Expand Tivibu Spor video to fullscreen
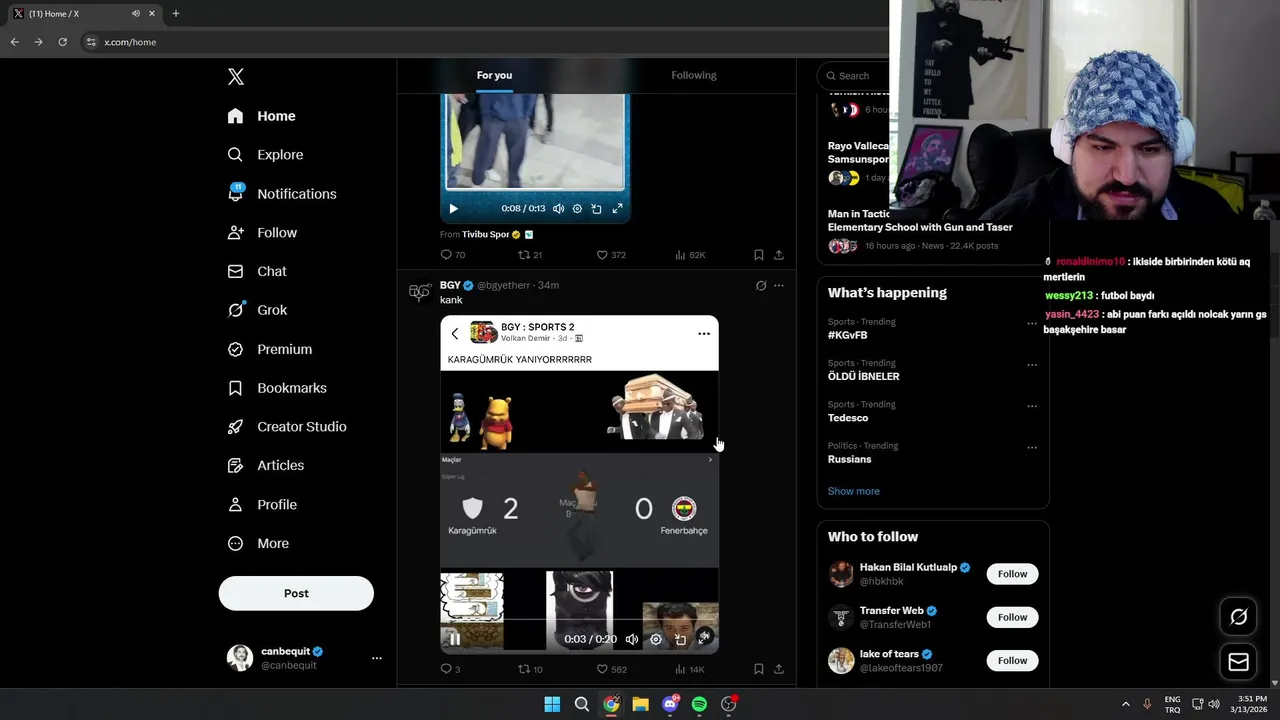 pyautogui.click(x=617, y=209)
